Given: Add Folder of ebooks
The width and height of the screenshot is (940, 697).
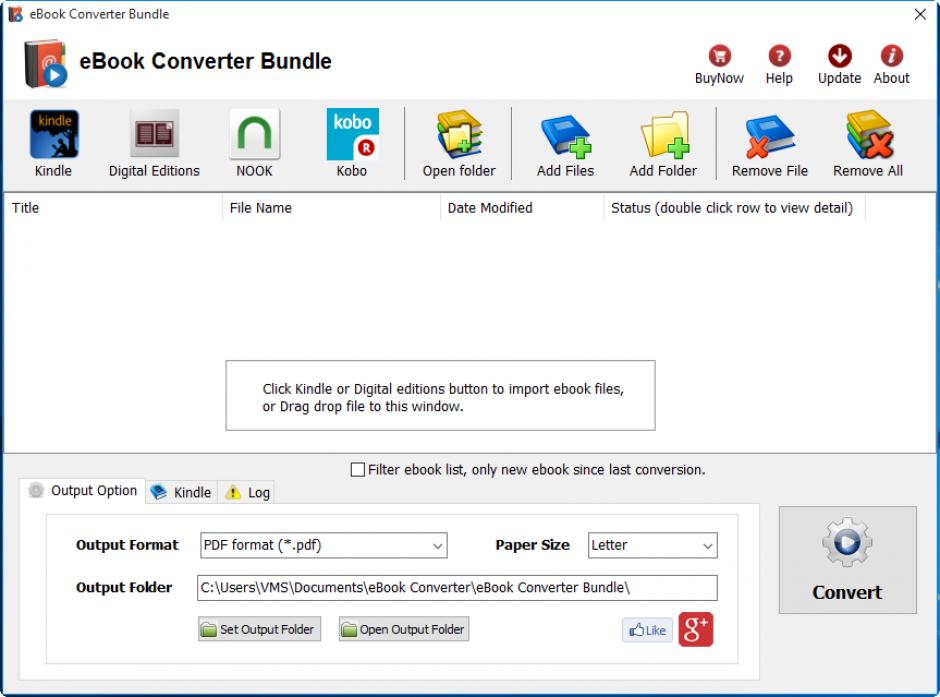Looking at the screenshot, I should coord(663,144).
